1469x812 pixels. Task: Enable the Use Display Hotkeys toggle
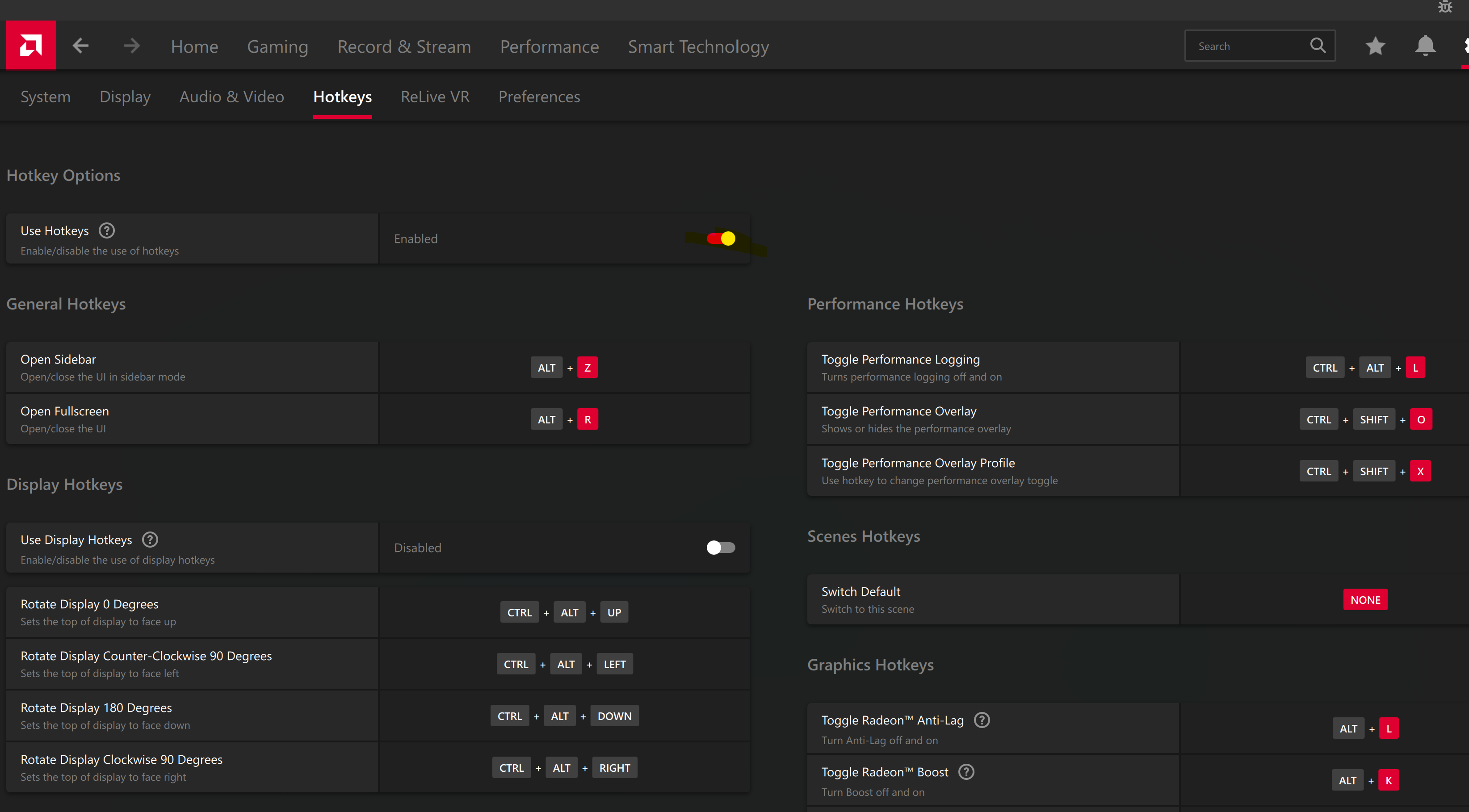point(721,548)
